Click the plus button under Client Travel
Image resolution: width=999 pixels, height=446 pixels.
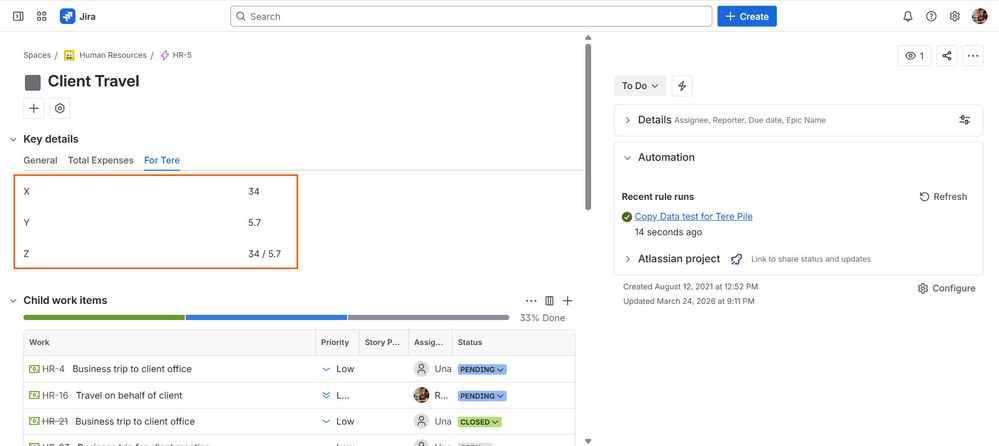tap(34, 108)
